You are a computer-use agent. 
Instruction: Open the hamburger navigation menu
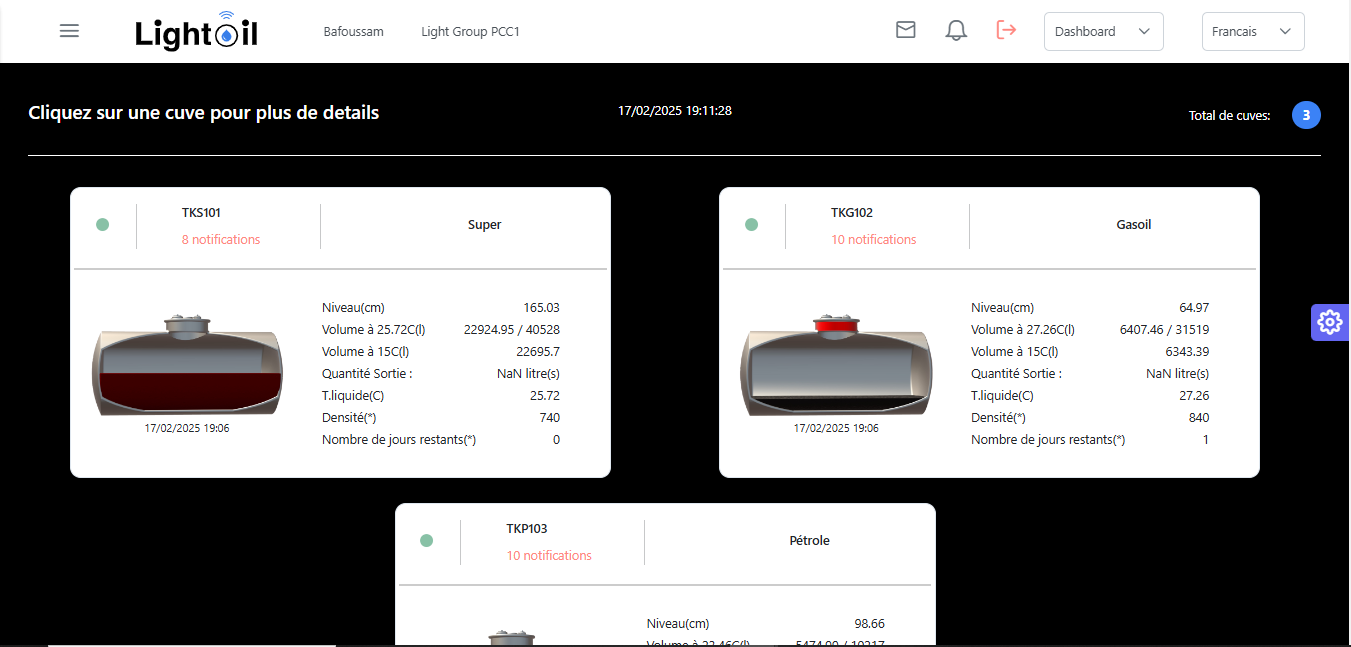(x=69, y=31)
